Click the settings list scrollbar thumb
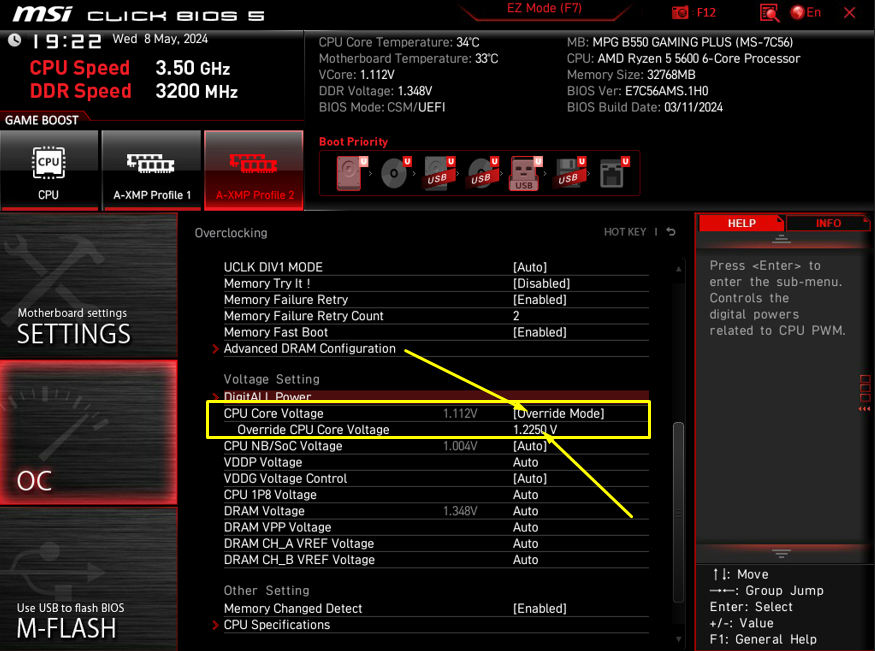The height and width of the screenshot is (651, 875). (x=679, y=512)
